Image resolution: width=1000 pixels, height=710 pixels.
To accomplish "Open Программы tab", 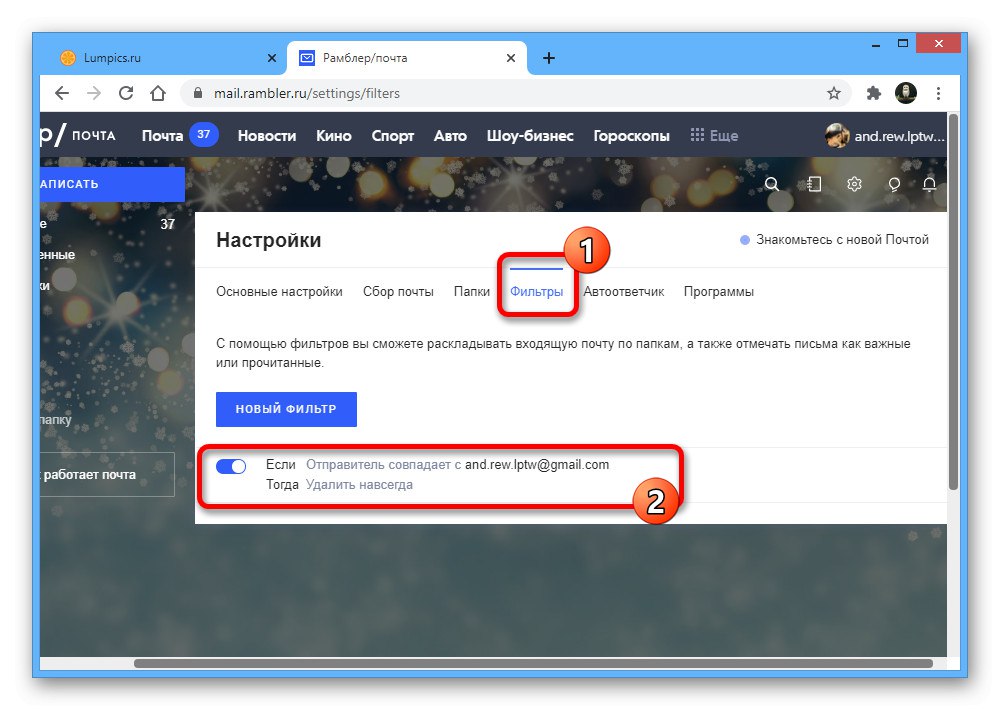I will [719, 292].
